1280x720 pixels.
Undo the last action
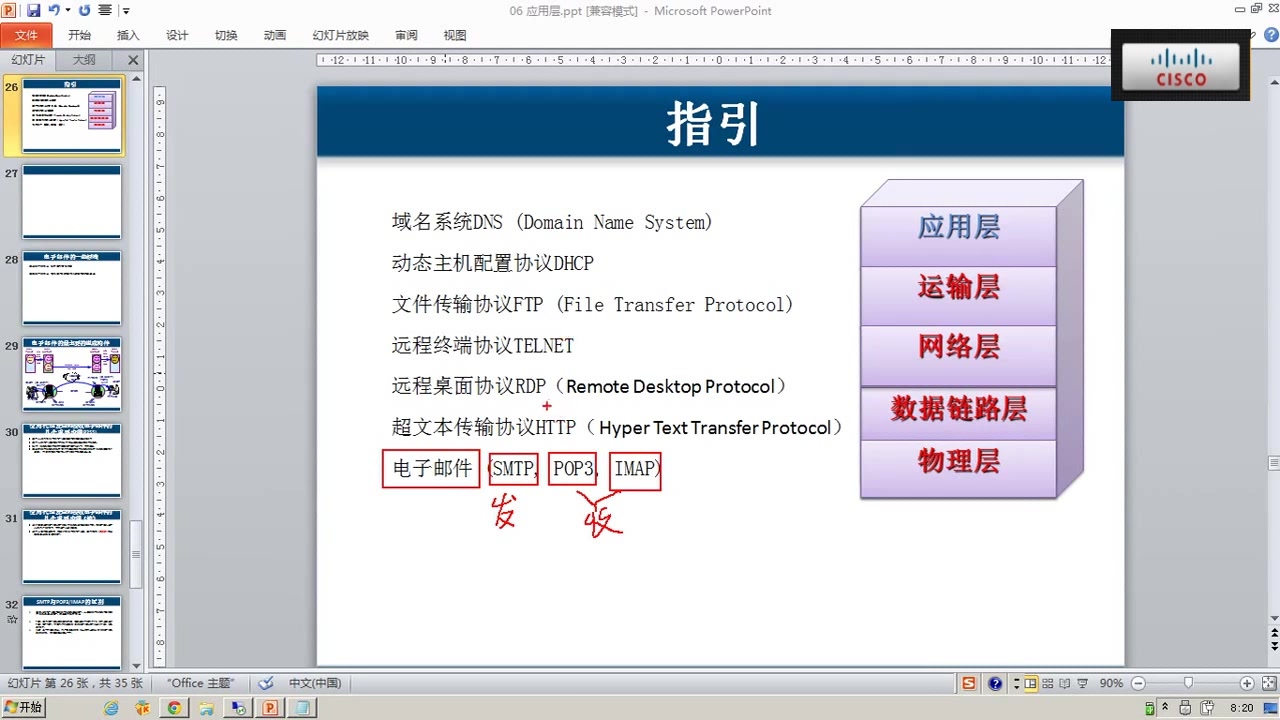coord(54,10)
